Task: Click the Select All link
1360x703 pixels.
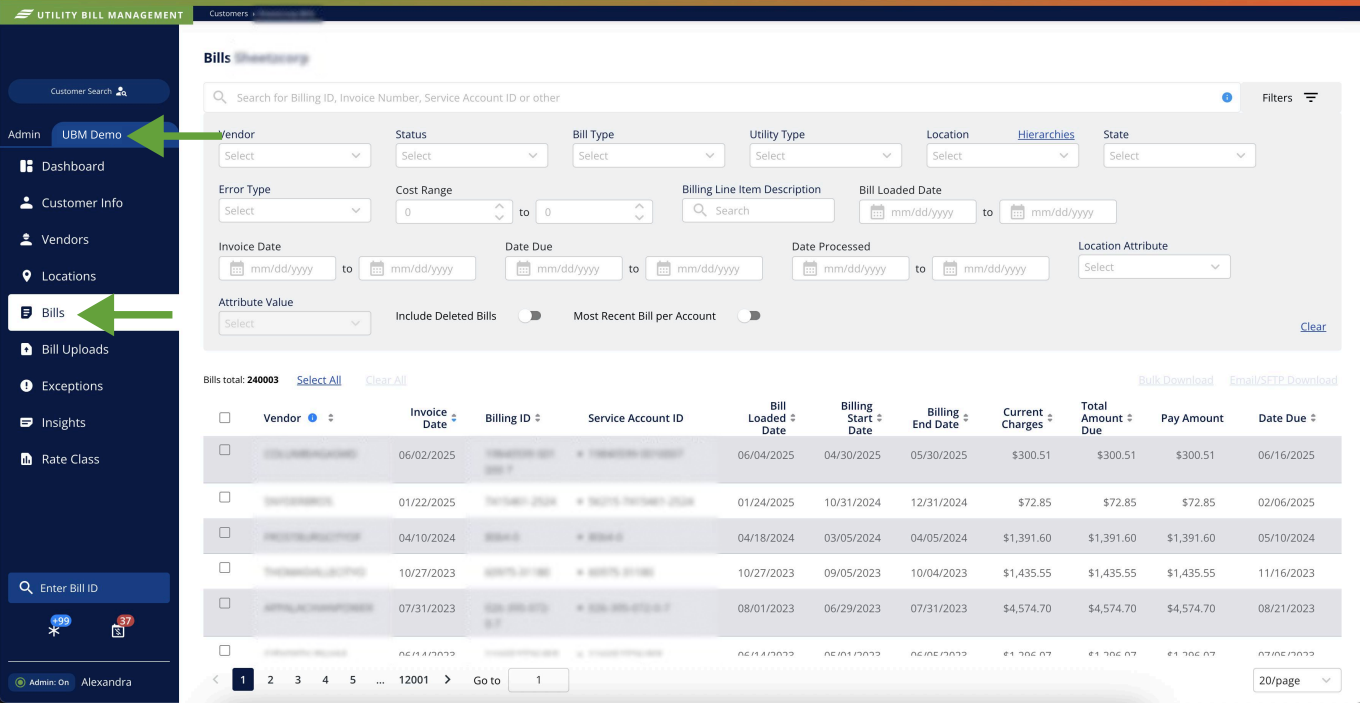Action: [x=319, y=380]
